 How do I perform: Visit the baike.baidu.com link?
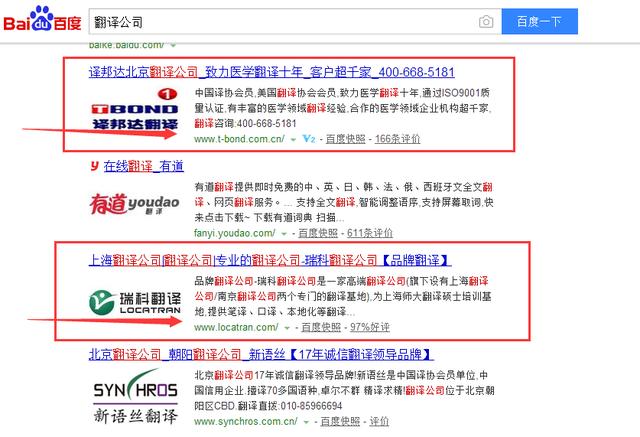[x=127, y=45]
